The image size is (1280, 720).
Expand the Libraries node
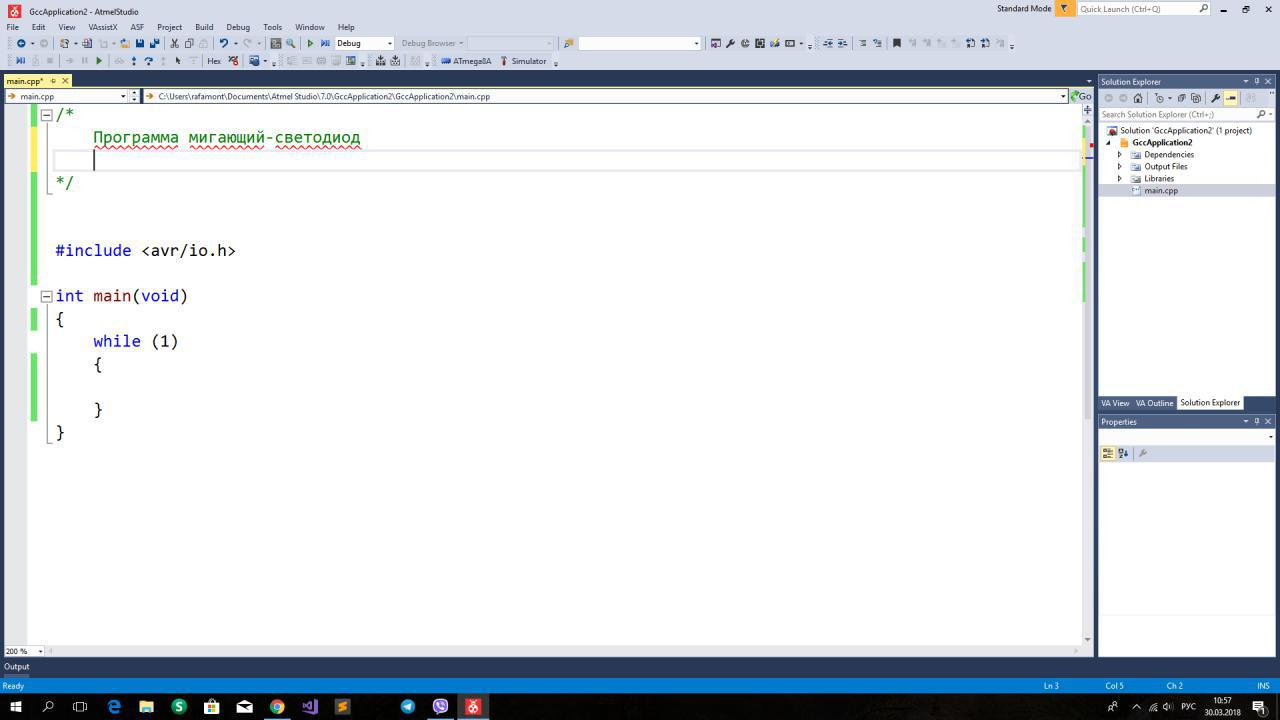click(1120, 179)
